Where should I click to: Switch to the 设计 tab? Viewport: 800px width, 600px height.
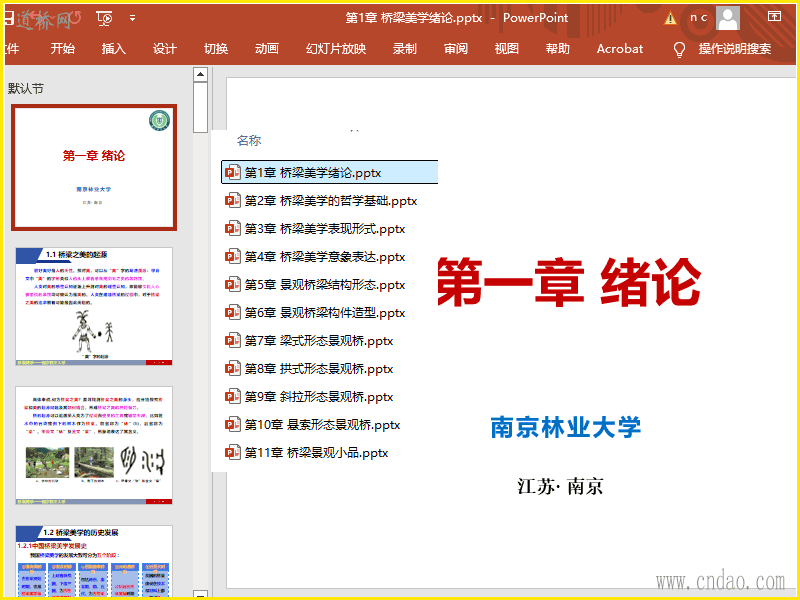(x=164, y=49)
